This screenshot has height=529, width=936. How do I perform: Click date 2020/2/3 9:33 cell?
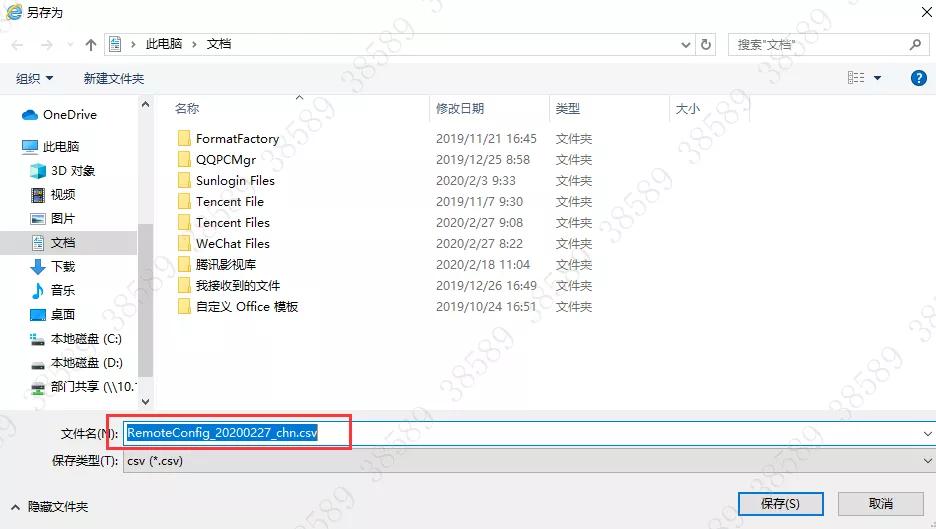(x=476, y=180)
